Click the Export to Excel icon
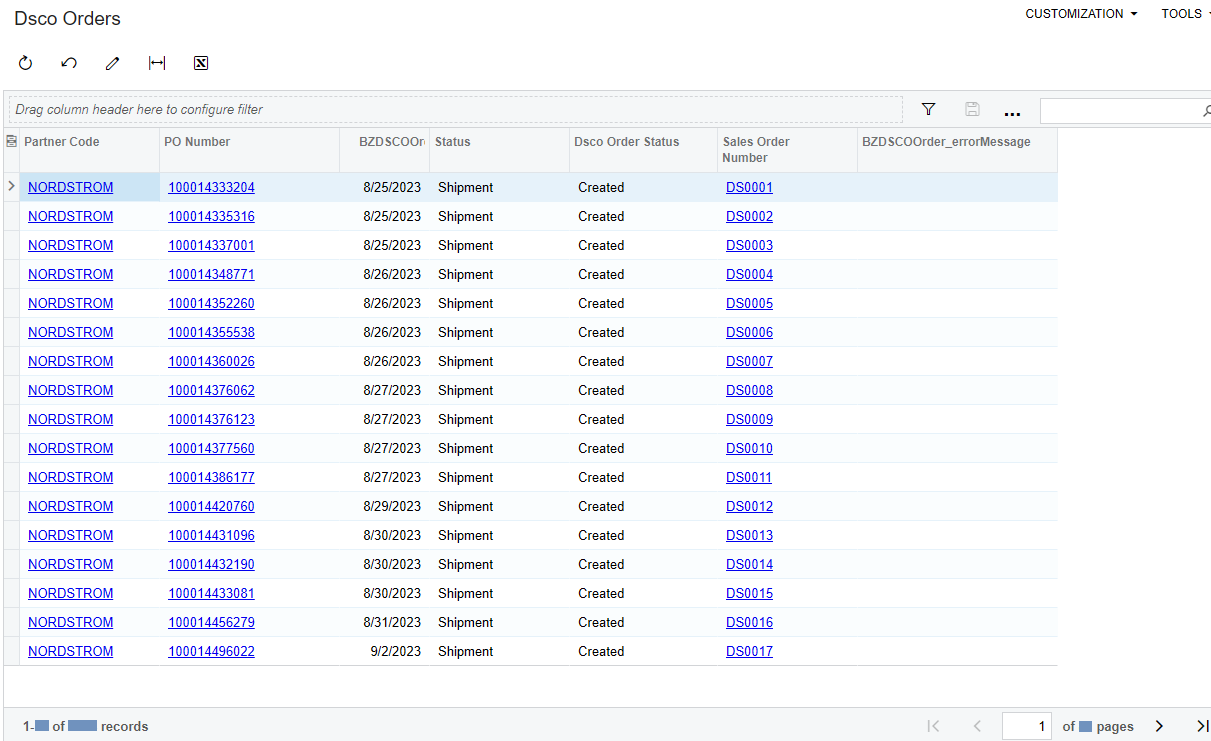 click(x=200, y=63)
